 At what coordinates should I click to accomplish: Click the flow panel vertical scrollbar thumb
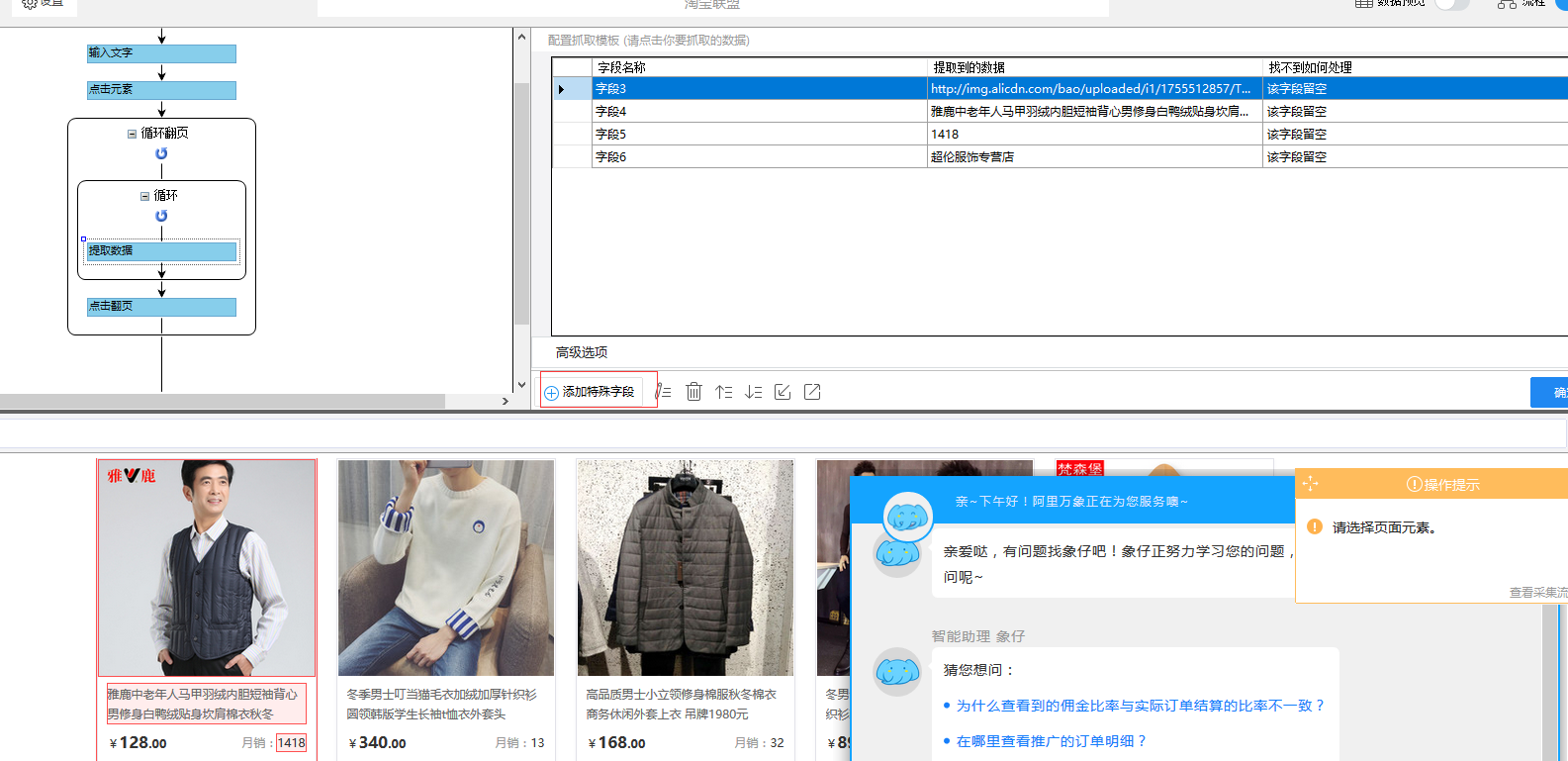point(521,203)
